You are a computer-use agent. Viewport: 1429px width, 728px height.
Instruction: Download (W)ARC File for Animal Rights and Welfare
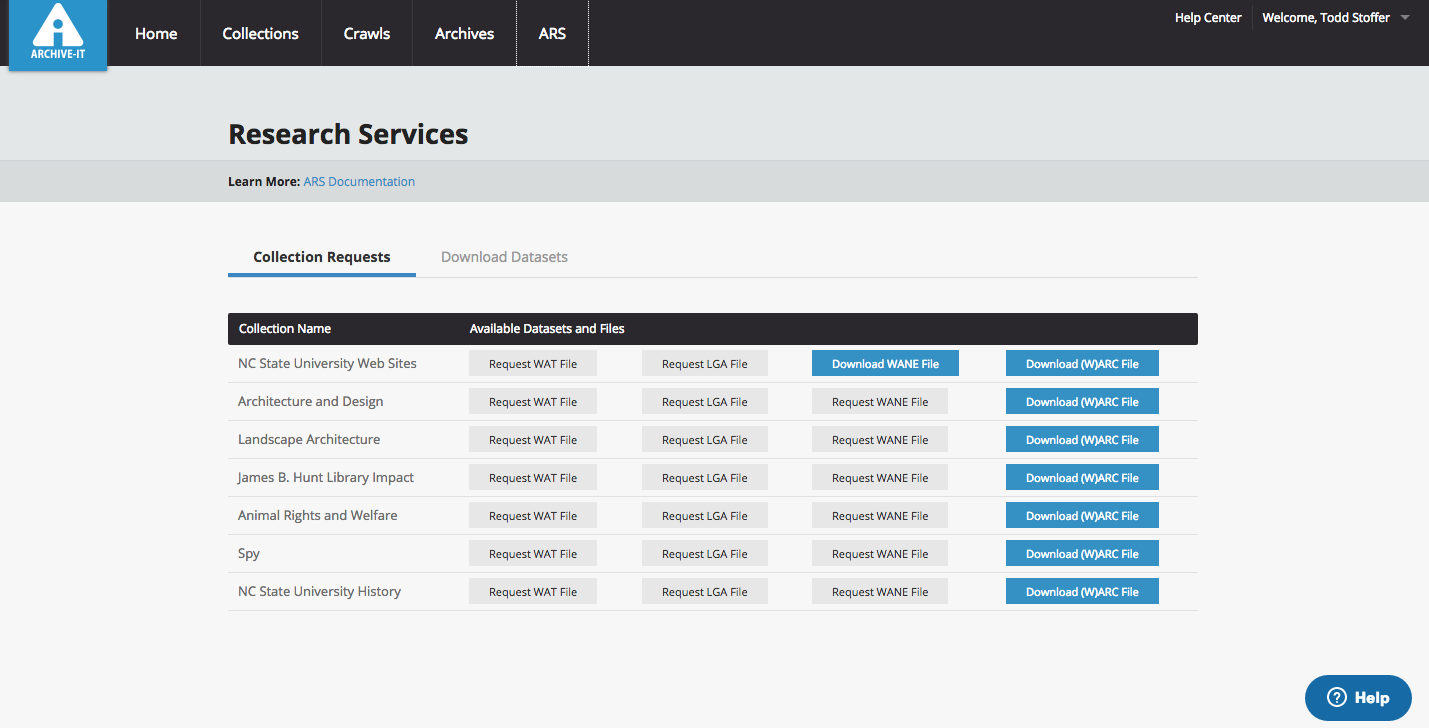1082,516
